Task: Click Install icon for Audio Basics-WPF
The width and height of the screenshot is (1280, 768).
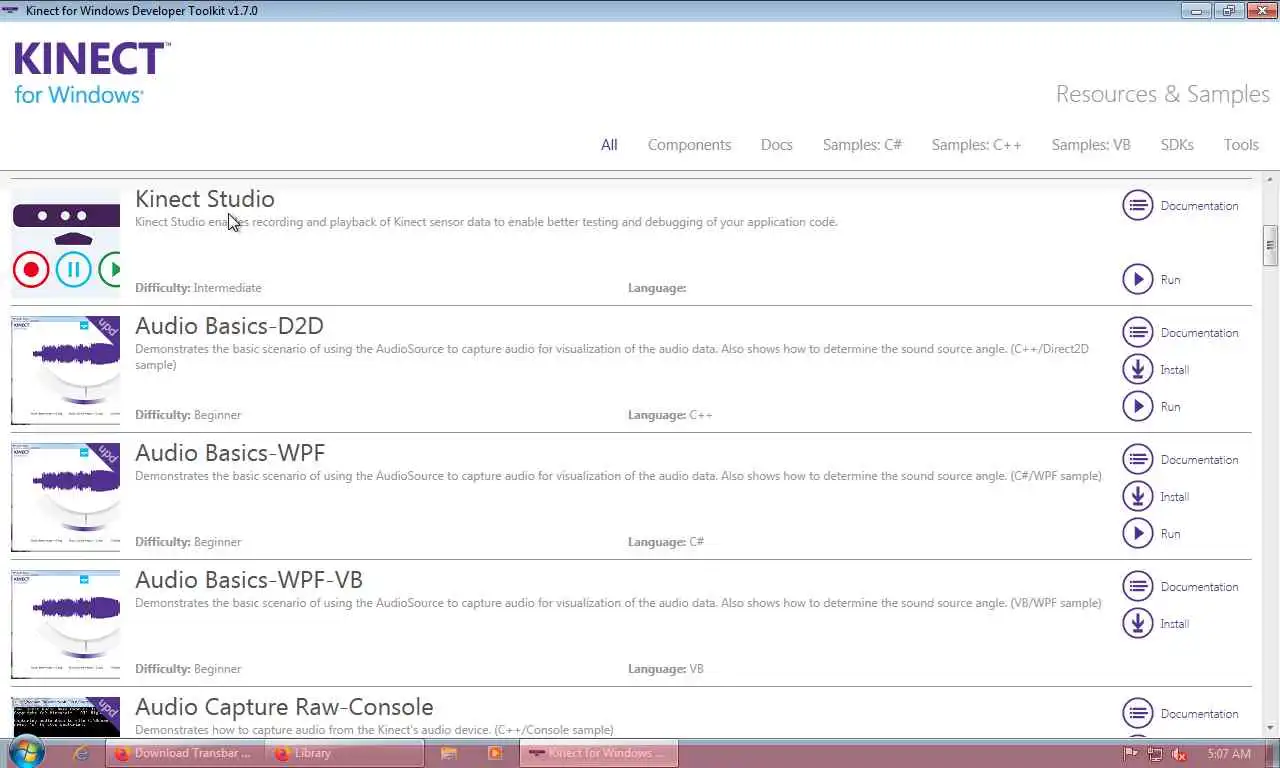Action: (x=1137, y=496)
